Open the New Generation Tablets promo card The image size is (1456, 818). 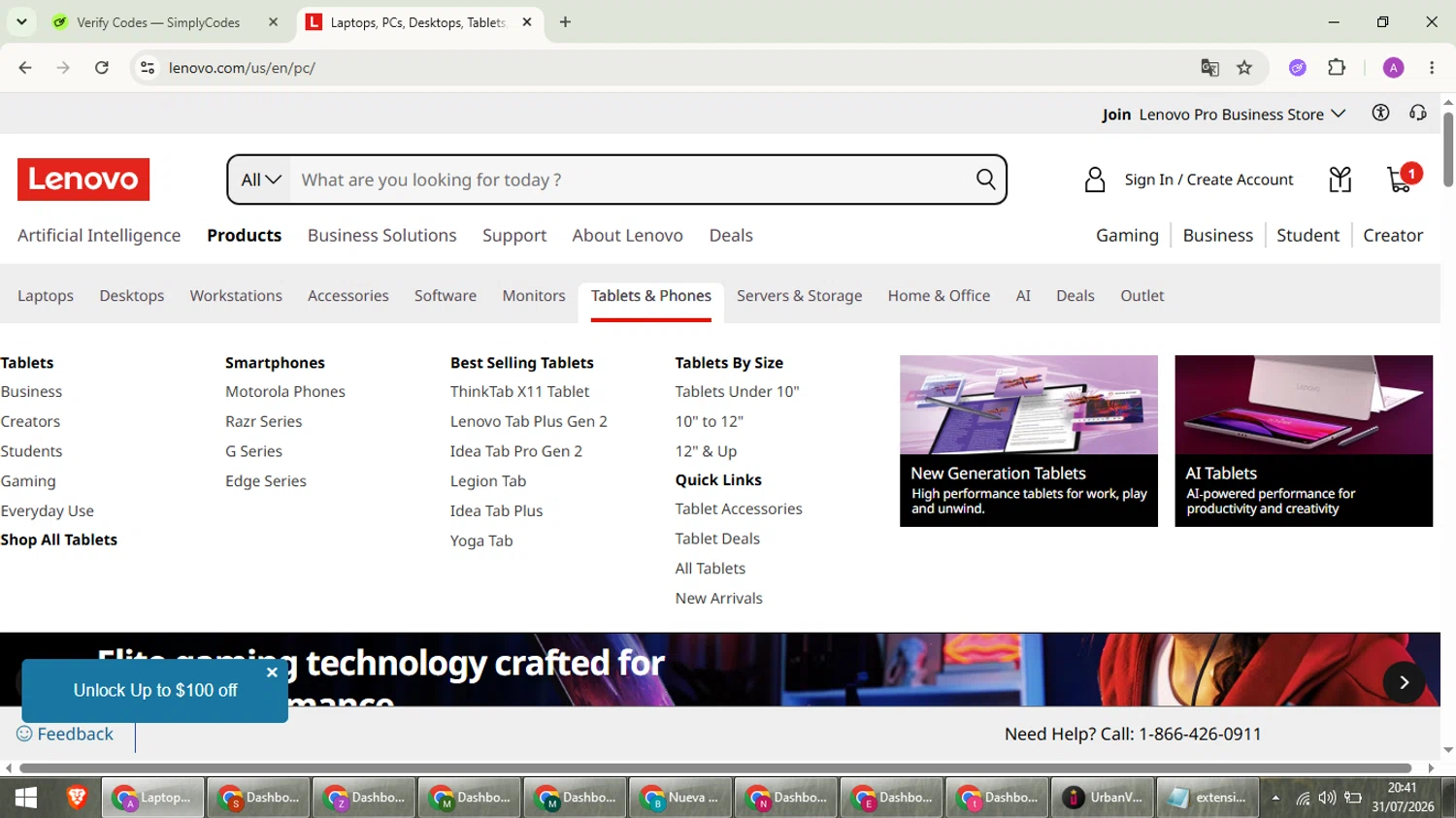1029,441
